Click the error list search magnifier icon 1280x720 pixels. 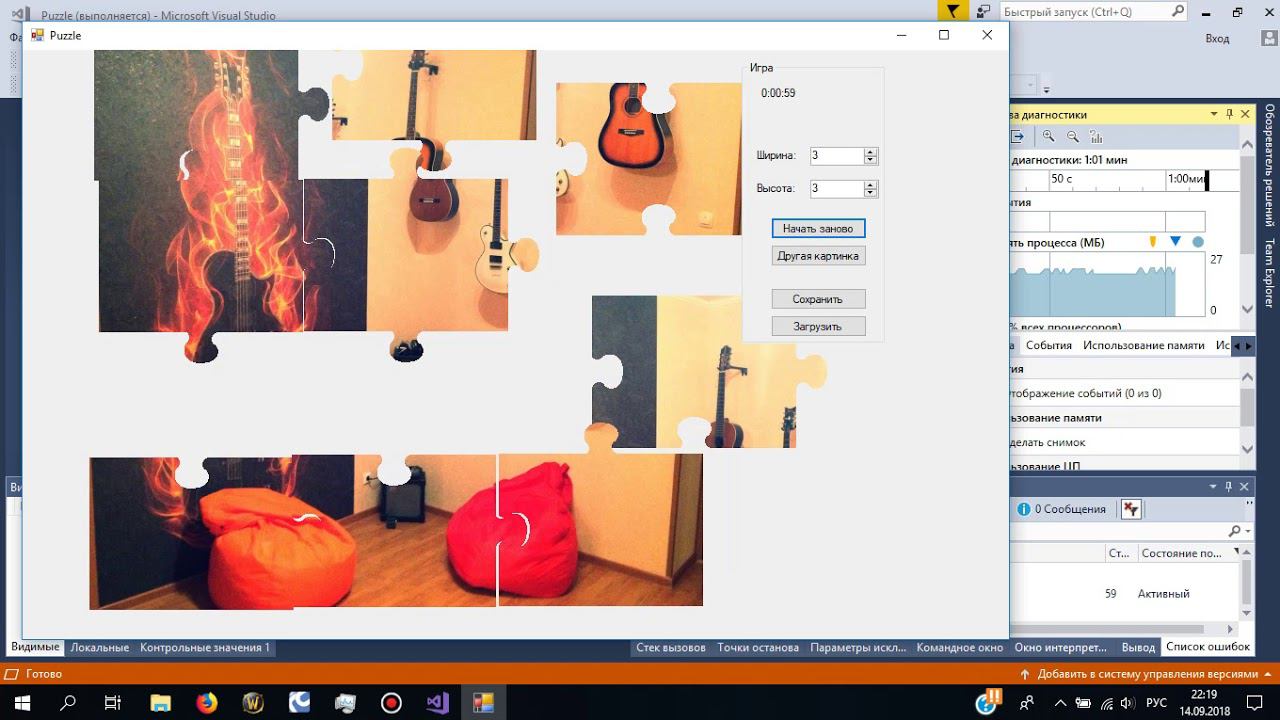1235,531
